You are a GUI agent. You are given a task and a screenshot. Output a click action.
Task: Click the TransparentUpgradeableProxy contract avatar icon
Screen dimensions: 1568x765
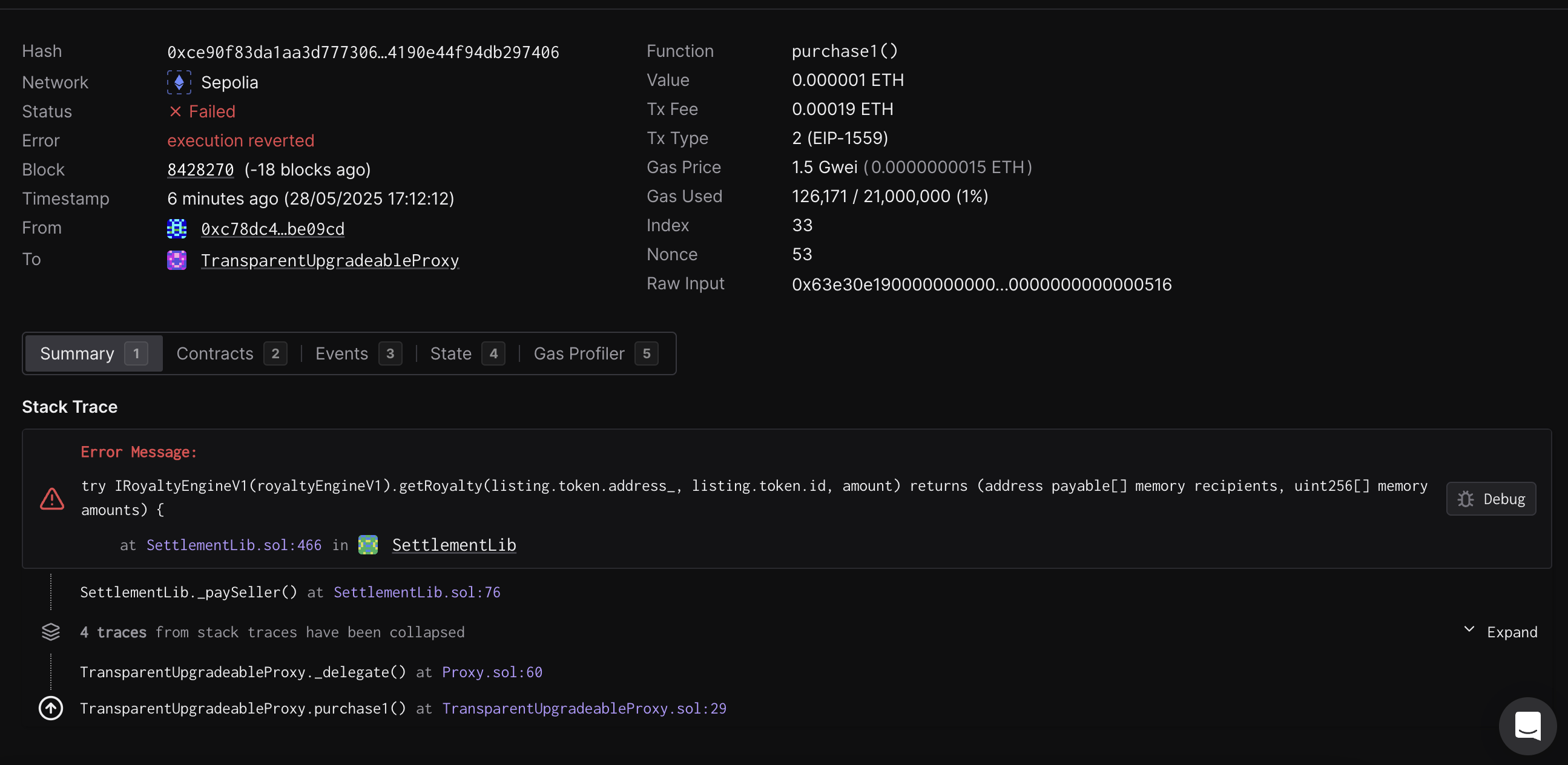point(177,260)
